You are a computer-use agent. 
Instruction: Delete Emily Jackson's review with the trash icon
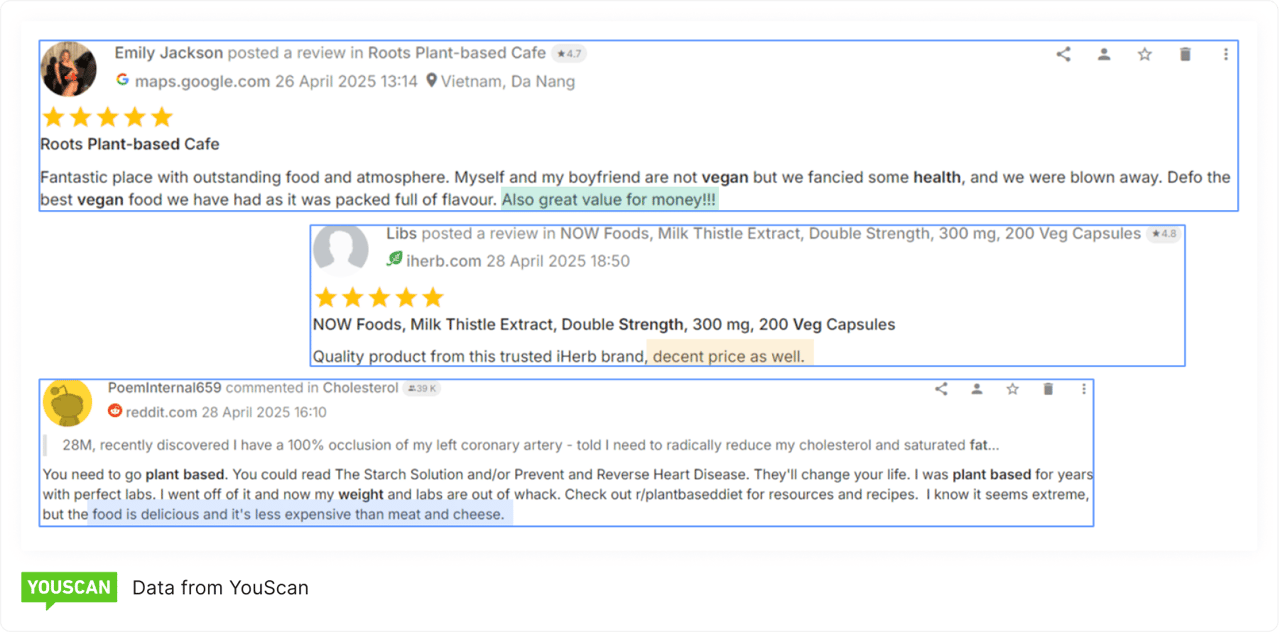point(1185,55)
